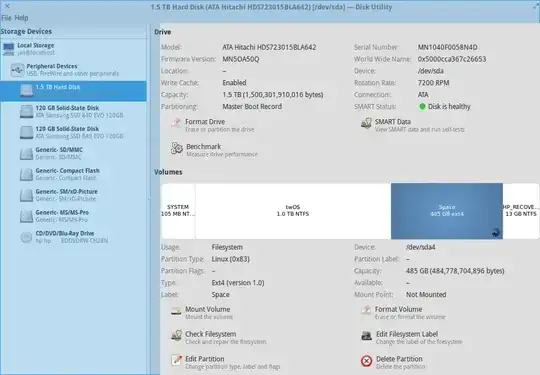Open the Help menu

click(21, 18)
